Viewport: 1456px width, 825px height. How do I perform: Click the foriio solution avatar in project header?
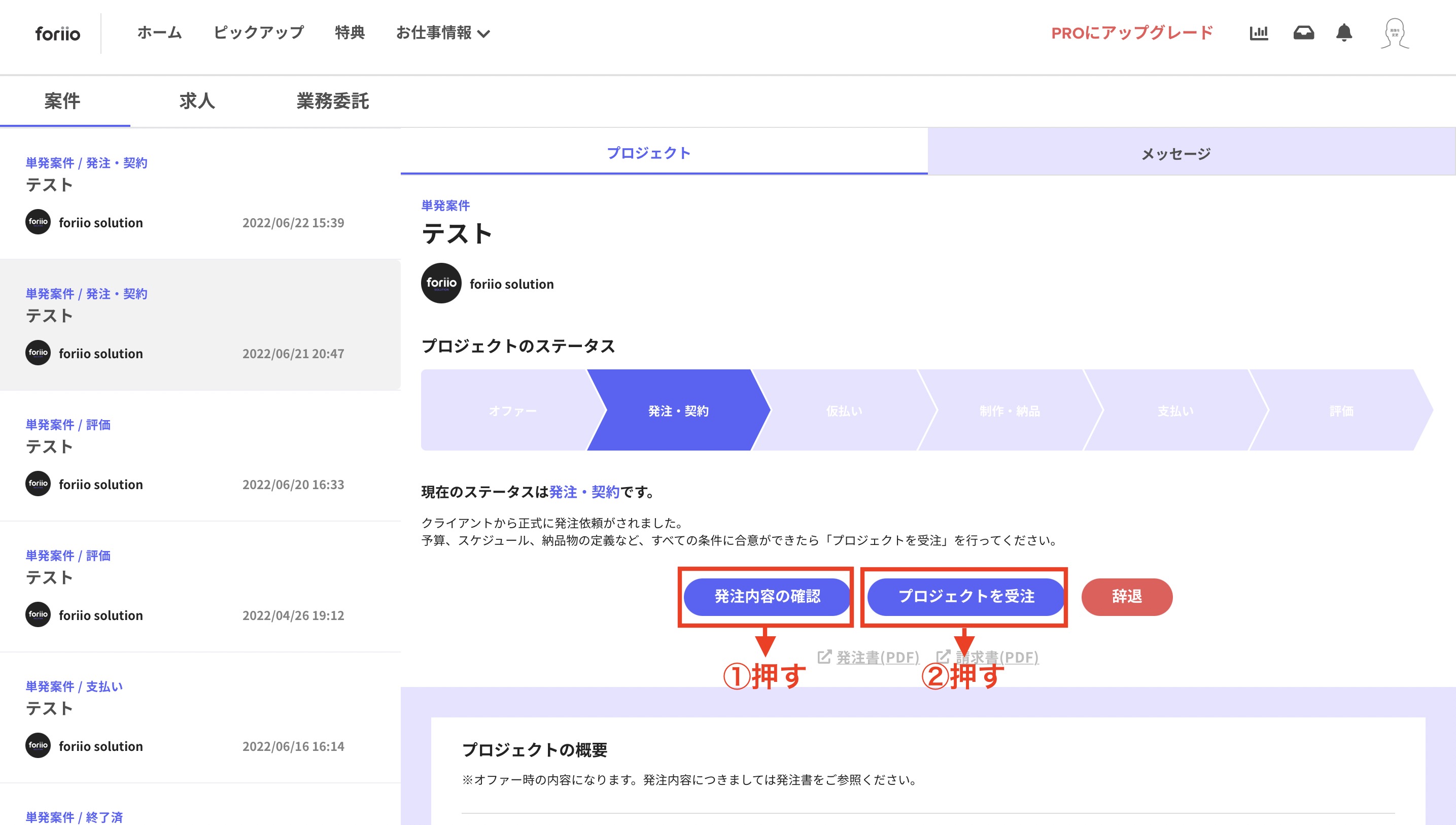pyautogui.click(x=441, y=283)
